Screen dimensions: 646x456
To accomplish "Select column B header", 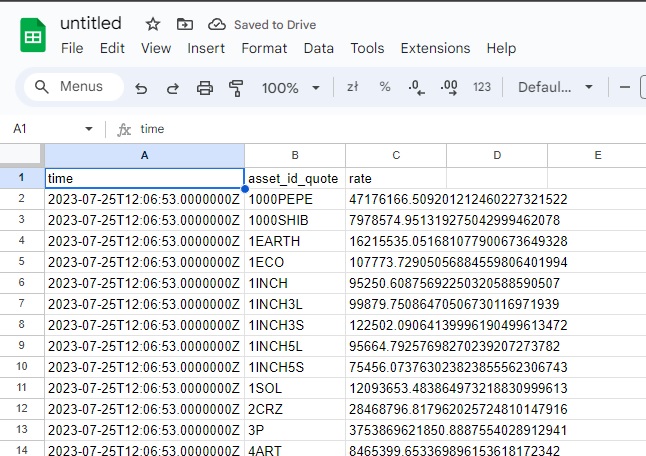I will [295, 155].
